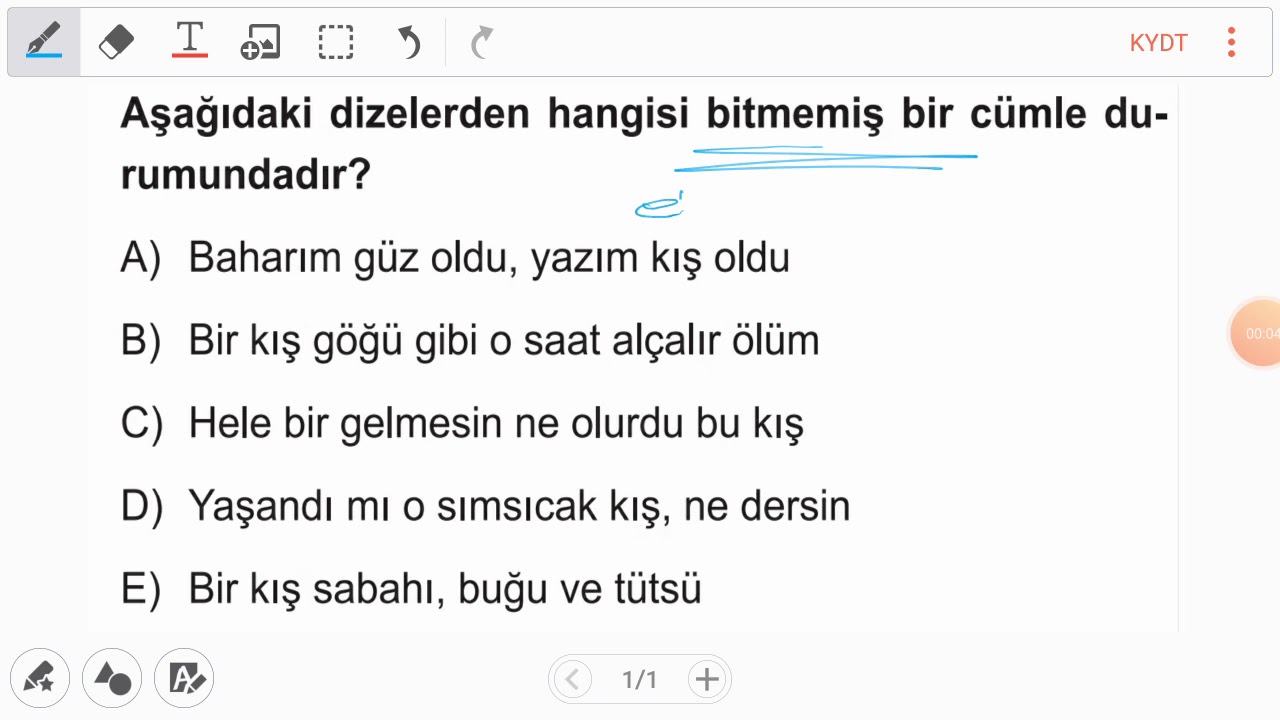
Task: Choose answer option E) Bir kış sabahı
Action: pos(411,589)
